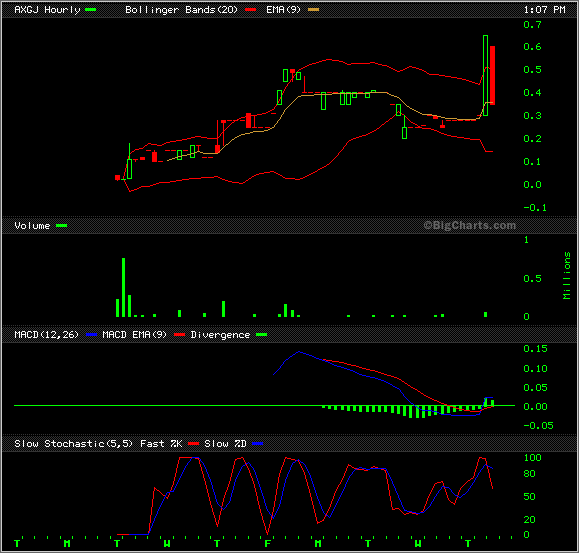Click the 100 stochastic axis label
This screenshot has width=579, height=553.
click(x=532, y=458)
